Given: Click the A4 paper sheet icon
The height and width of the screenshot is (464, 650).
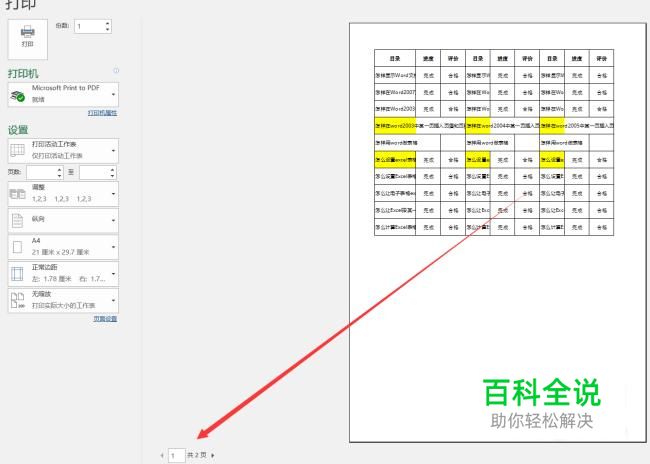Looking at the screenshot, I should coord(17,247).
